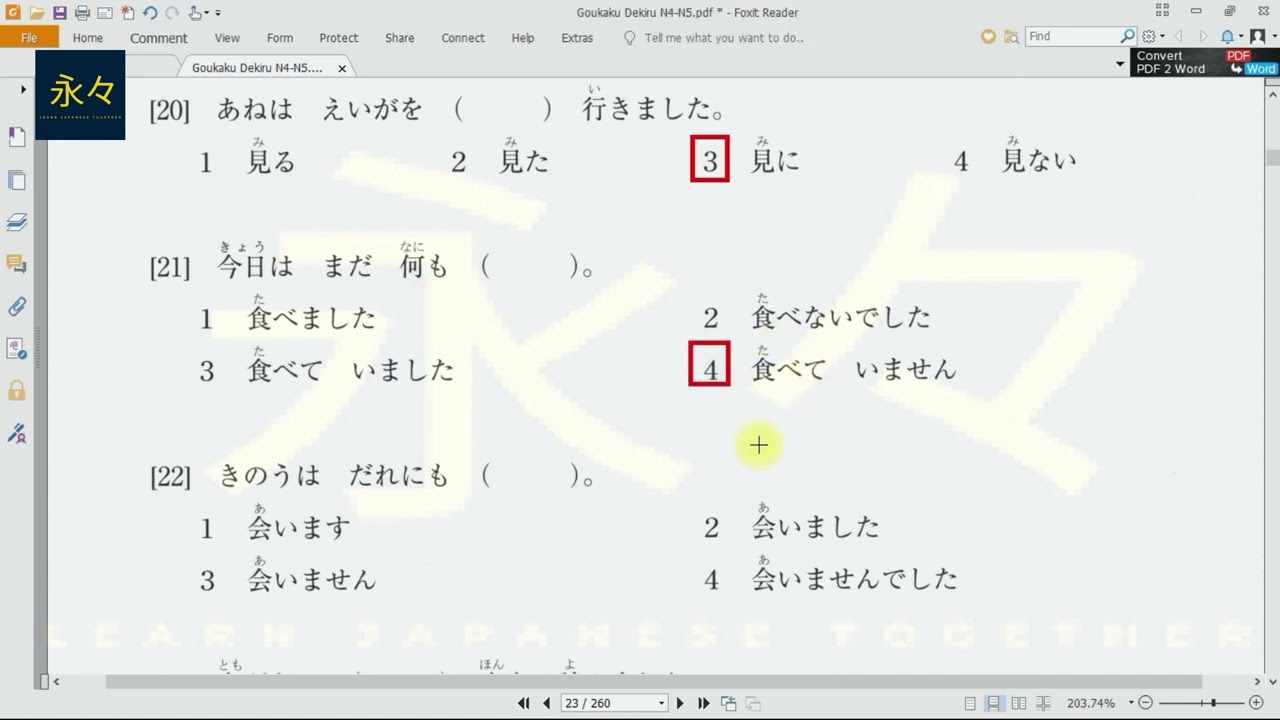This screenshot has height=720, width=1280.
Task: Open the Attachments paperclip panel
Action: 16,306
